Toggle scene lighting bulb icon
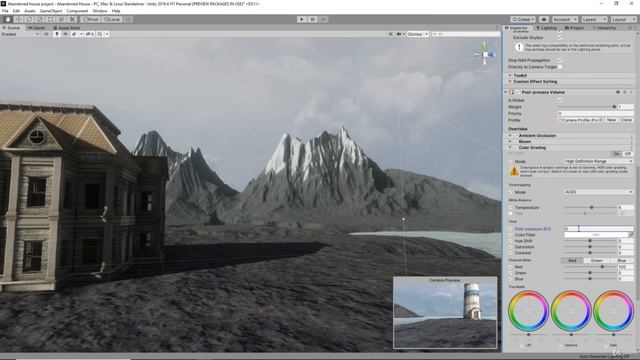The image size is (640, 360). pos(57,34)
